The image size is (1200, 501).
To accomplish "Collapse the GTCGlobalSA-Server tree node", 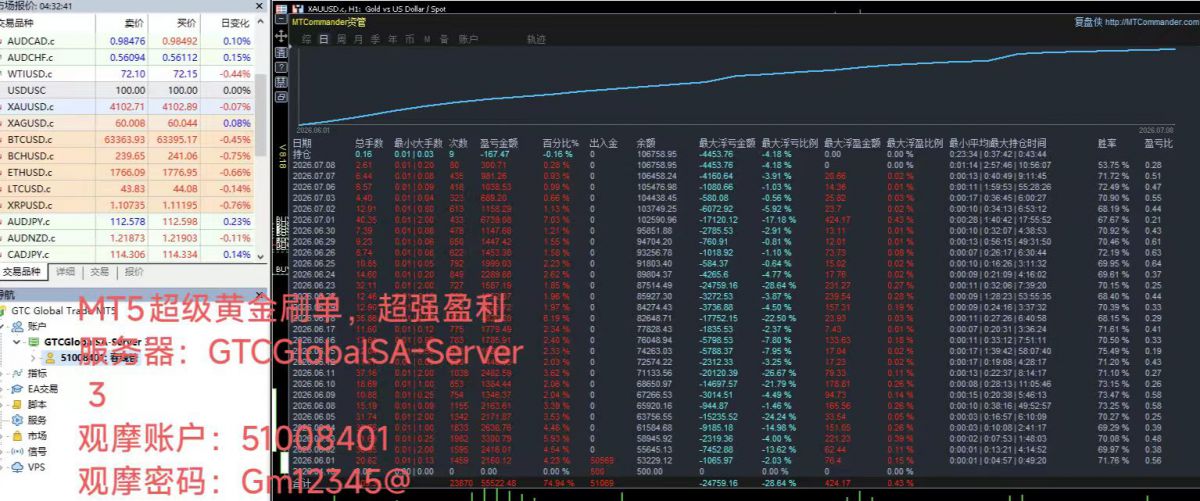I will 17,342.
